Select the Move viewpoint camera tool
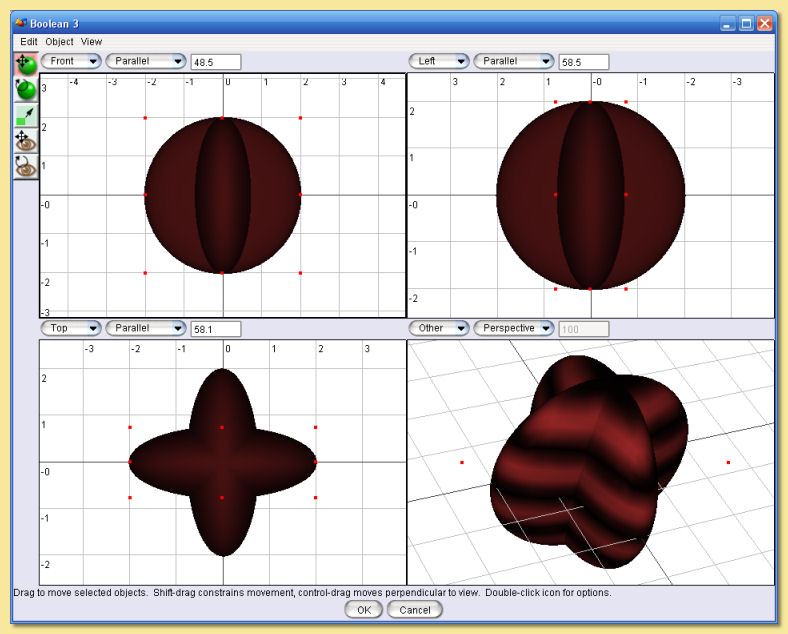Viewport: 788px width, 634px height. [26, 141]
